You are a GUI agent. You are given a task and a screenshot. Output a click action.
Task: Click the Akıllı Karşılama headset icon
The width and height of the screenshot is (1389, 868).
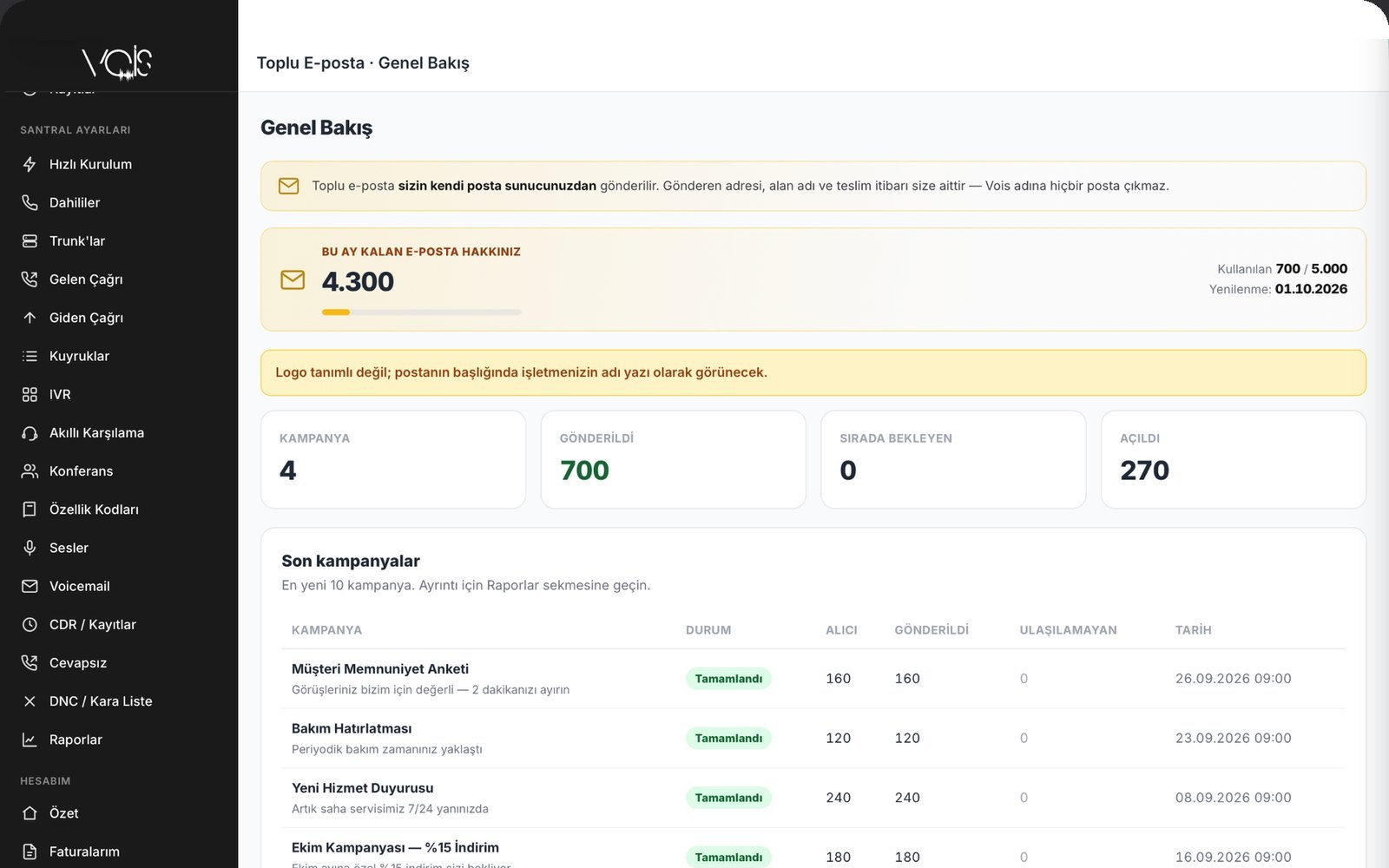30,432
